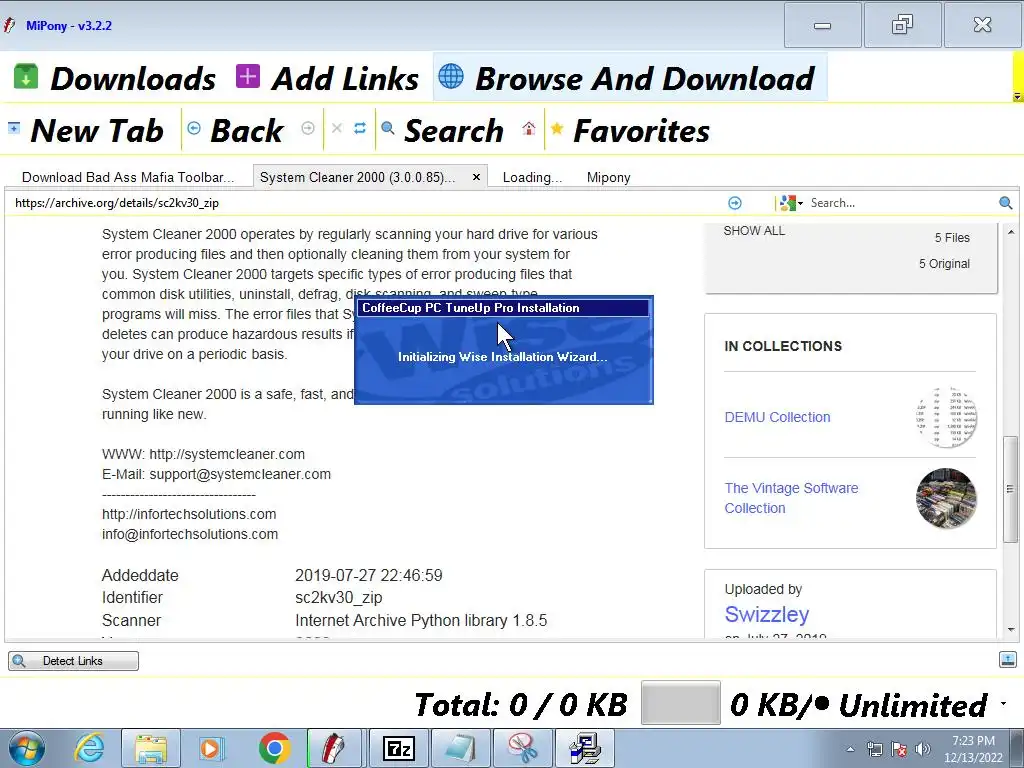Click the Search... input box
The image size is (1024, 768).
(901, 203)
